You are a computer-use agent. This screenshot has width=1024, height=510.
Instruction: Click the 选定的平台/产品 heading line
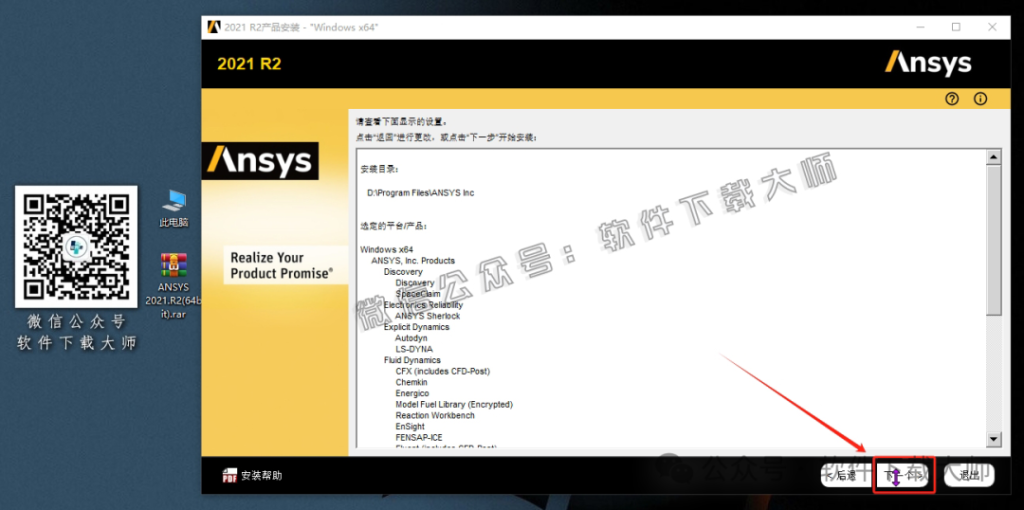[x=393, y=226]
